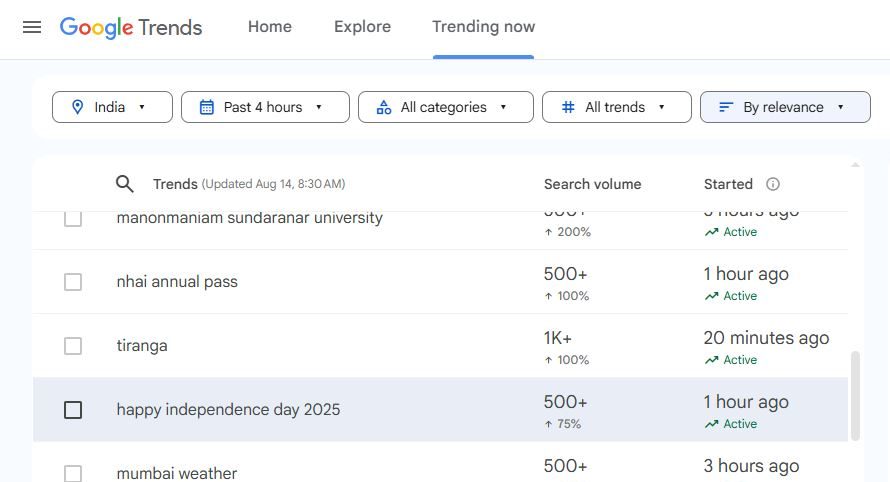This screenshot has height=482, width=890.
Task: Tick the checkbox for tiranga
Action: [73, 346]
